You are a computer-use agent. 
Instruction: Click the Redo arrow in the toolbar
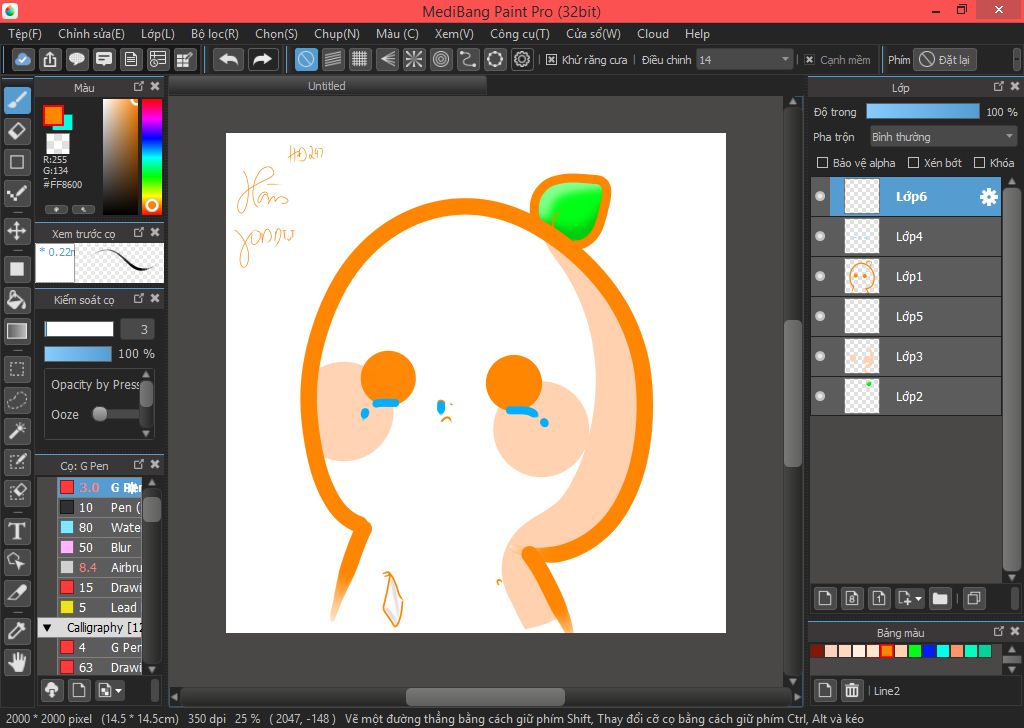[x=263, y=59]
